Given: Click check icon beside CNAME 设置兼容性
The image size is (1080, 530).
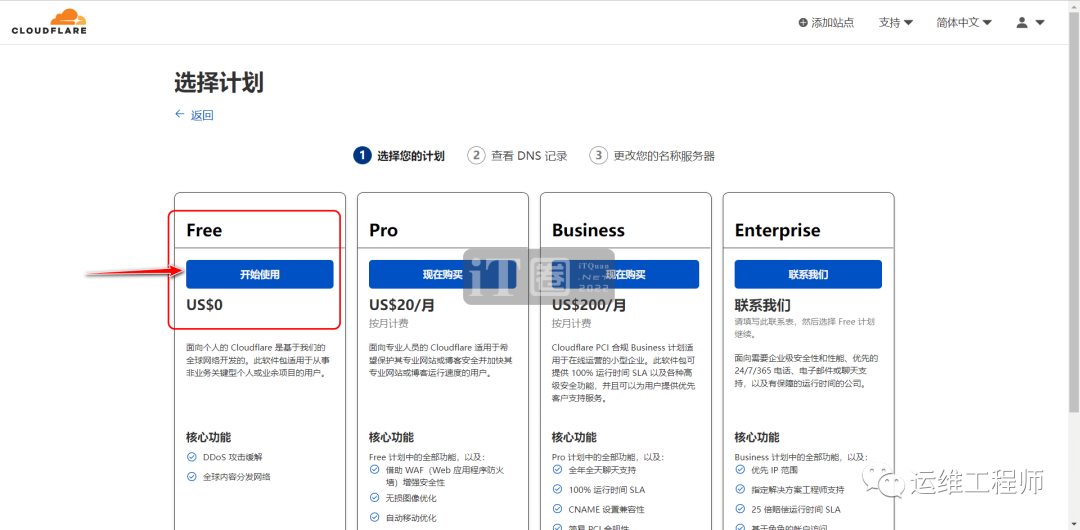Looking at the screenshot, I should [x=557, y=509].
